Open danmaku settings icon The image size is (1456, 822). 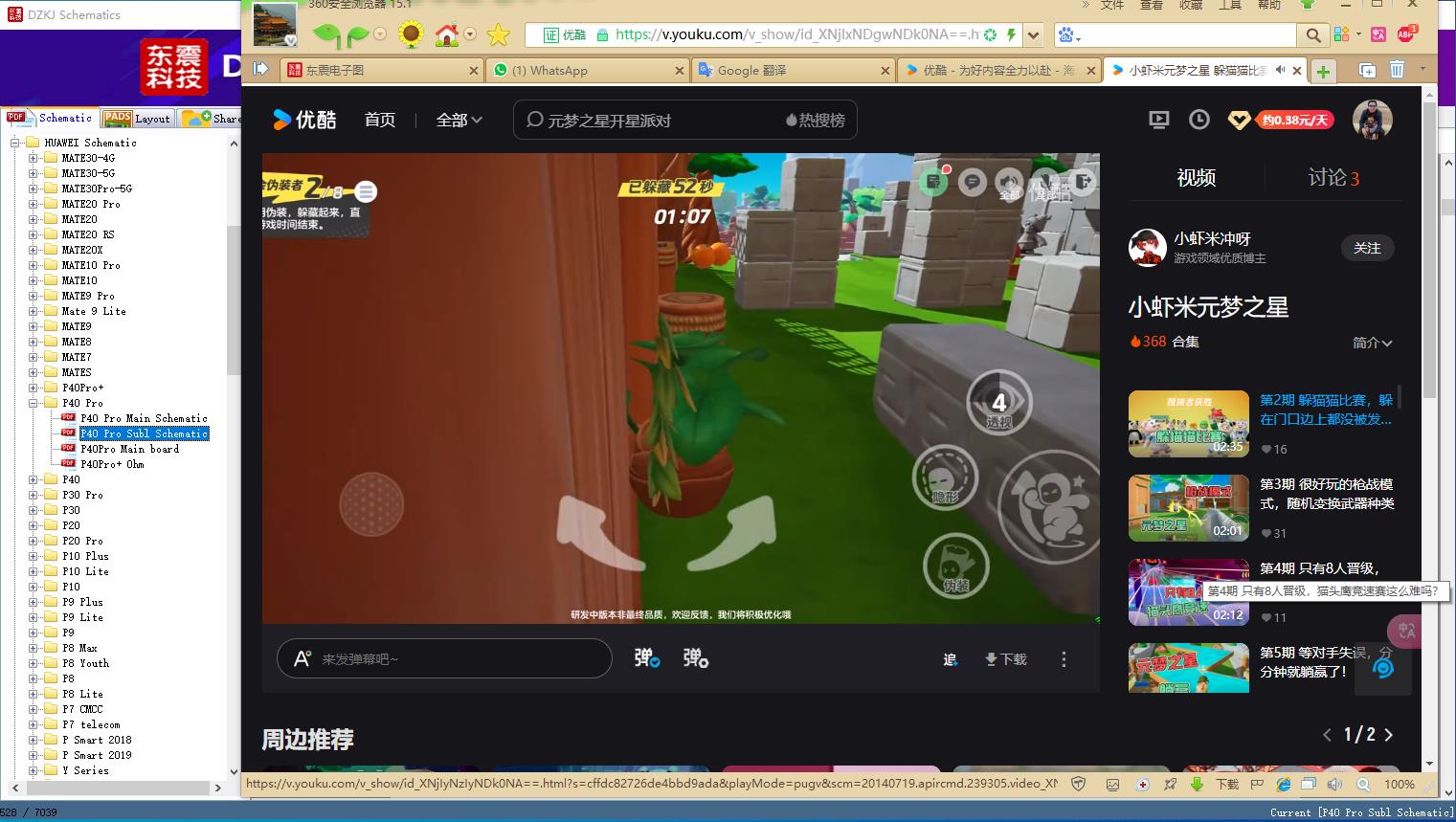(x=696, y=658)
